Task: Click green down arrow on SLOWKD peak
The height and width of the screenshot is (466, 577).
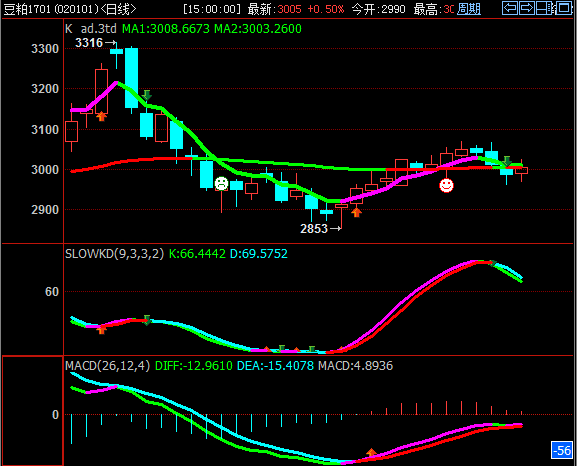Action: click(x=492, y=263)
